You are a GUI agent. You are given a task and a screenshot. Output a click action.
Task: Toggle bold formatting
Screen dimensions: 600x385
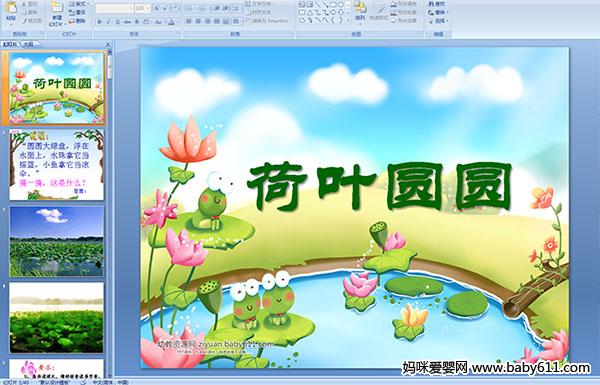(x=99, y=22)
